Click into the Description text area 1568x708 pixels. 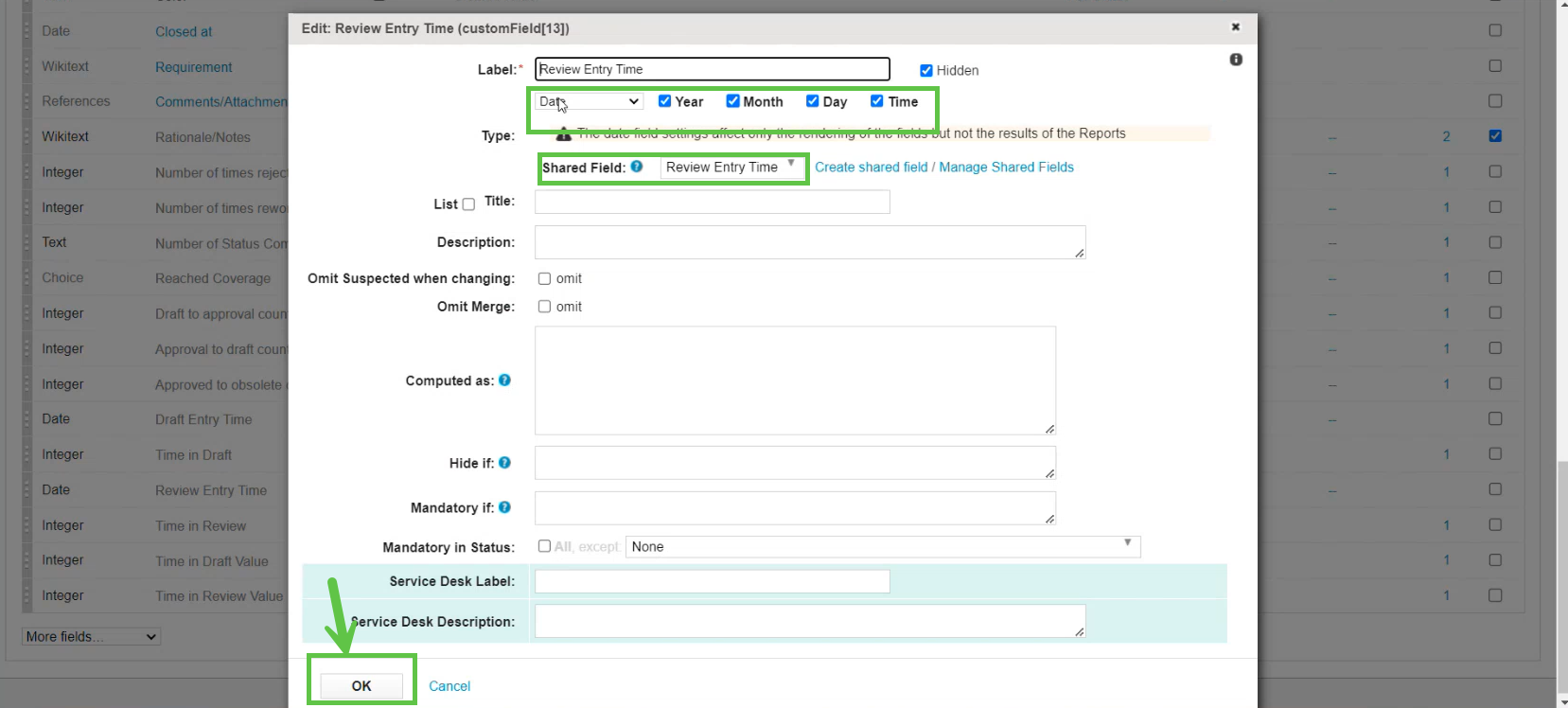tap(809, 242)
